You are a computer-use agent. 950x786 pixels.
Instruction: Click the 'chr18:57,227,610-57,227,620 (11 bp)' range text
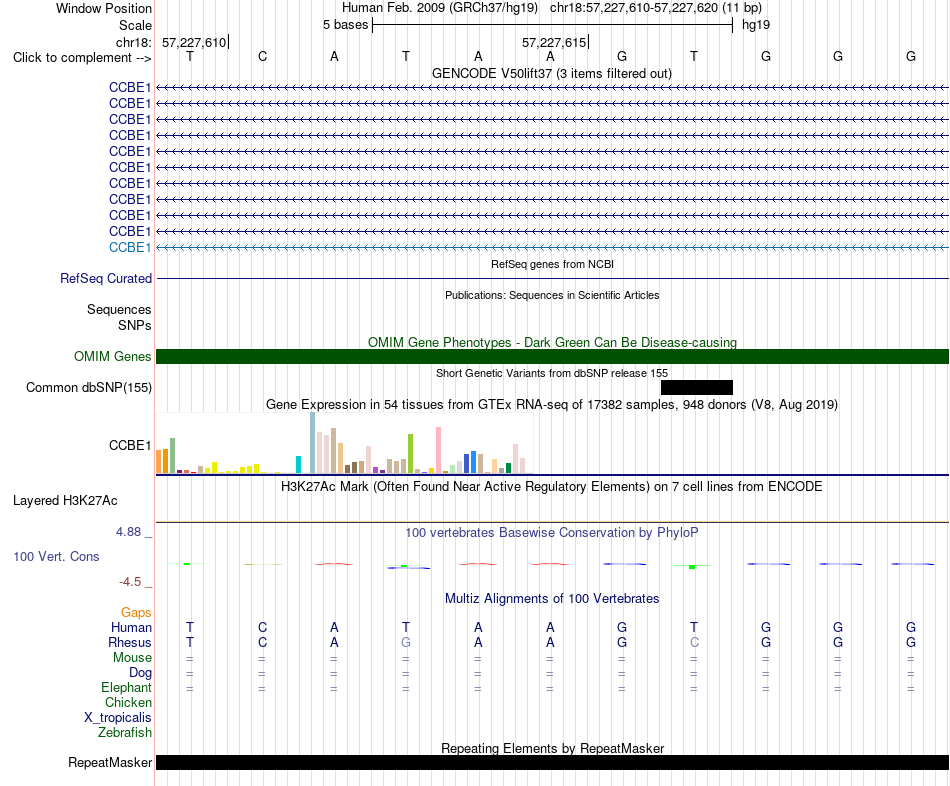(x=656, y=8)
